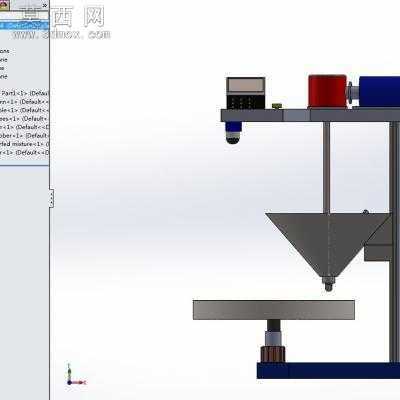Click the » chevron above the feature tree
400x400 pixels.
(x=45, y=5)
